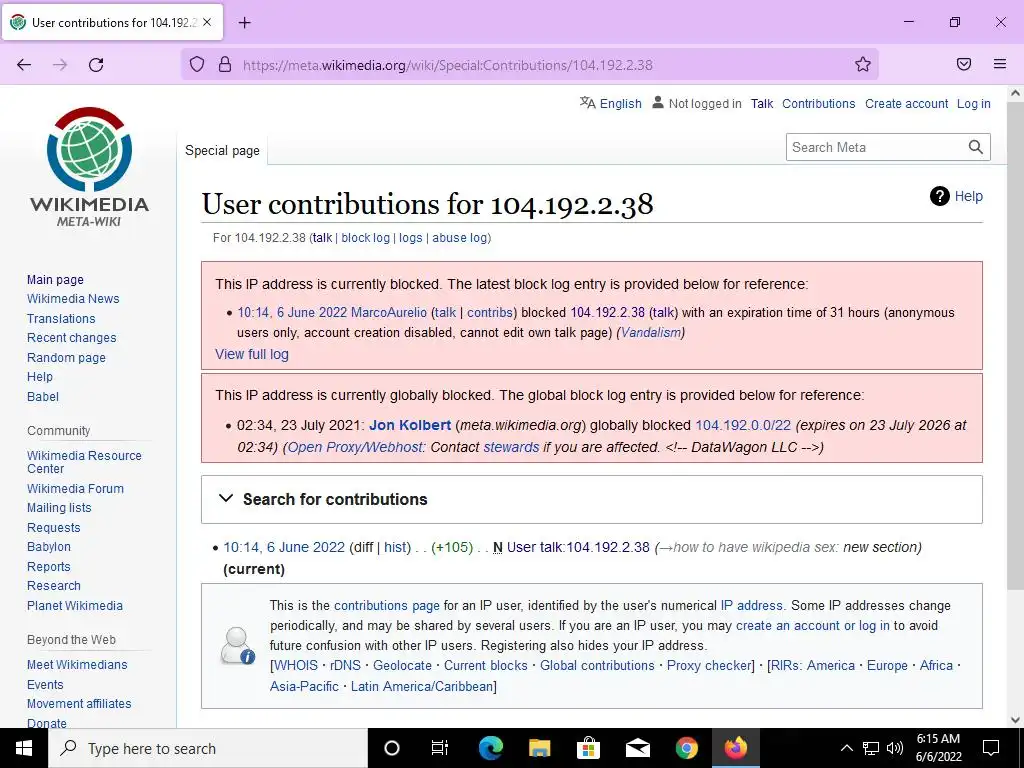Screen dimensions: 1024x768
Task: Click the taskbar Type here to search box
Action: click(208, 748)
